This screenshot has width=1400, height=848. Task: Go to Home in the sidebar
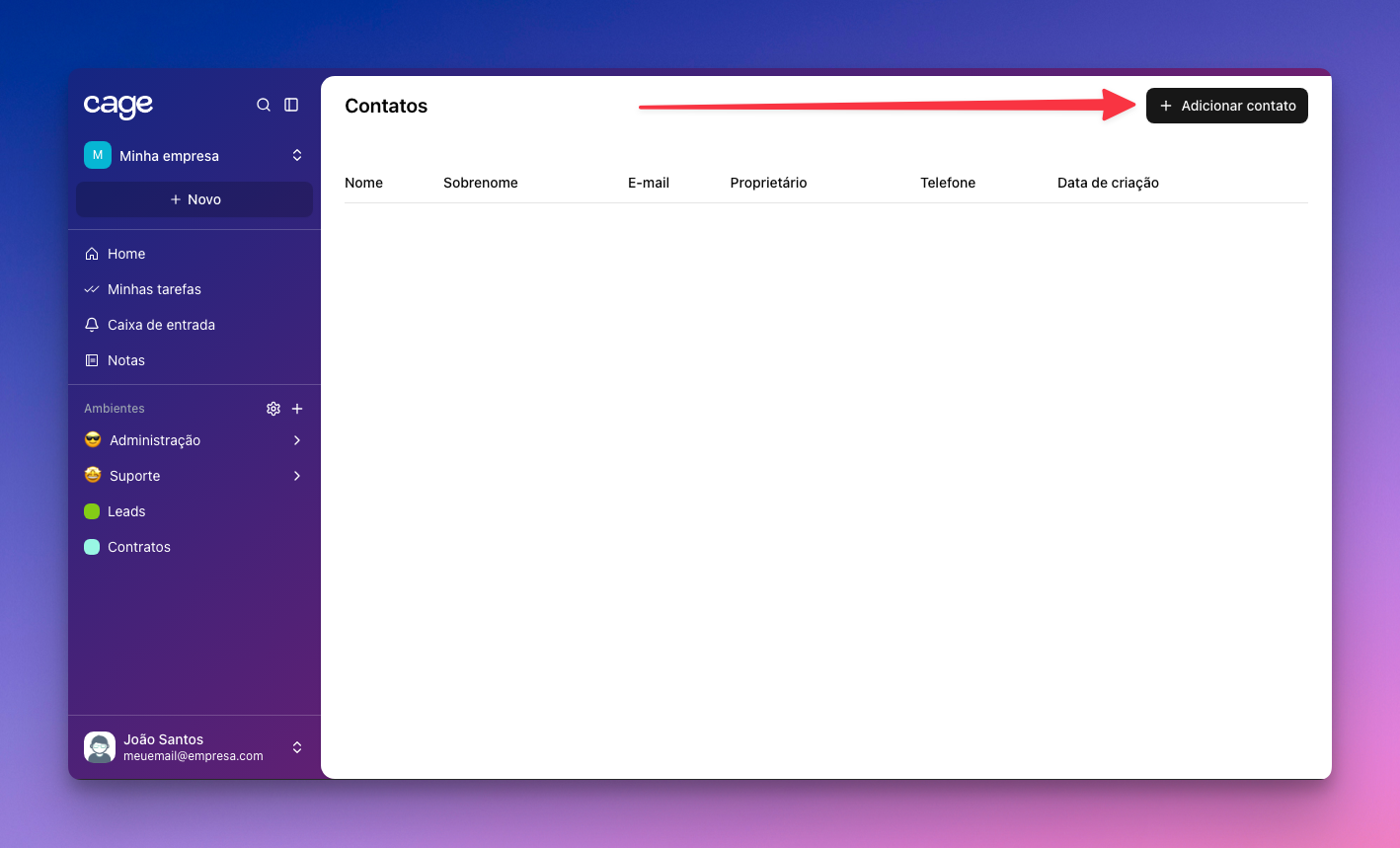point(125,254)
